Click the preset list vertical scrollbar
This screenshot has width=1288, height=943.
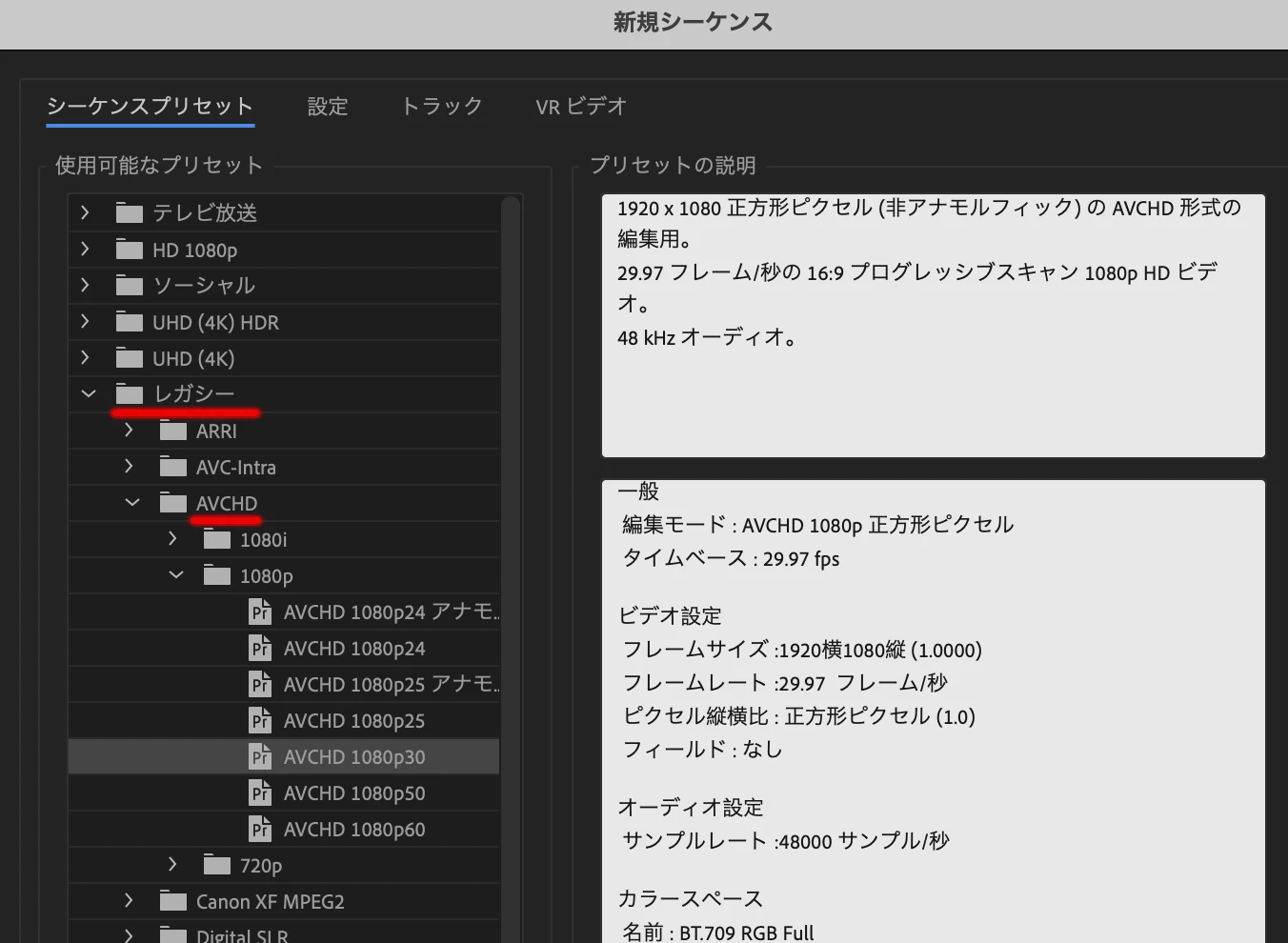512,569
